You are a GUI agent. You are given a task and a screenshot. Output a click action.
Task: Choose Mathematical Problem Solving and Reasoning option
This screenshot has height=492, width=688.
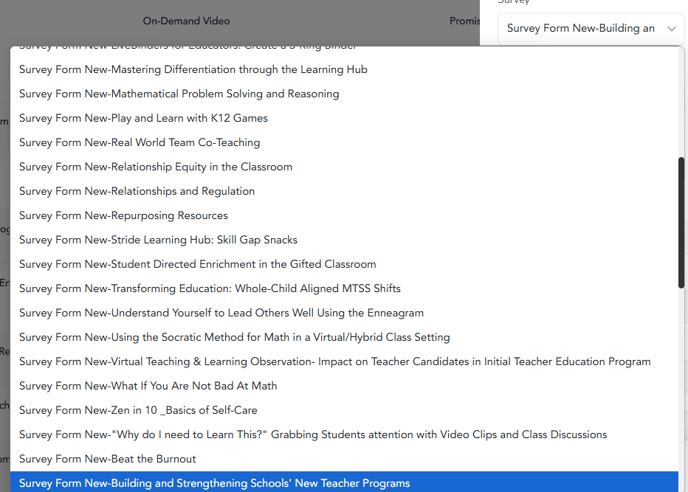[344, 94]
